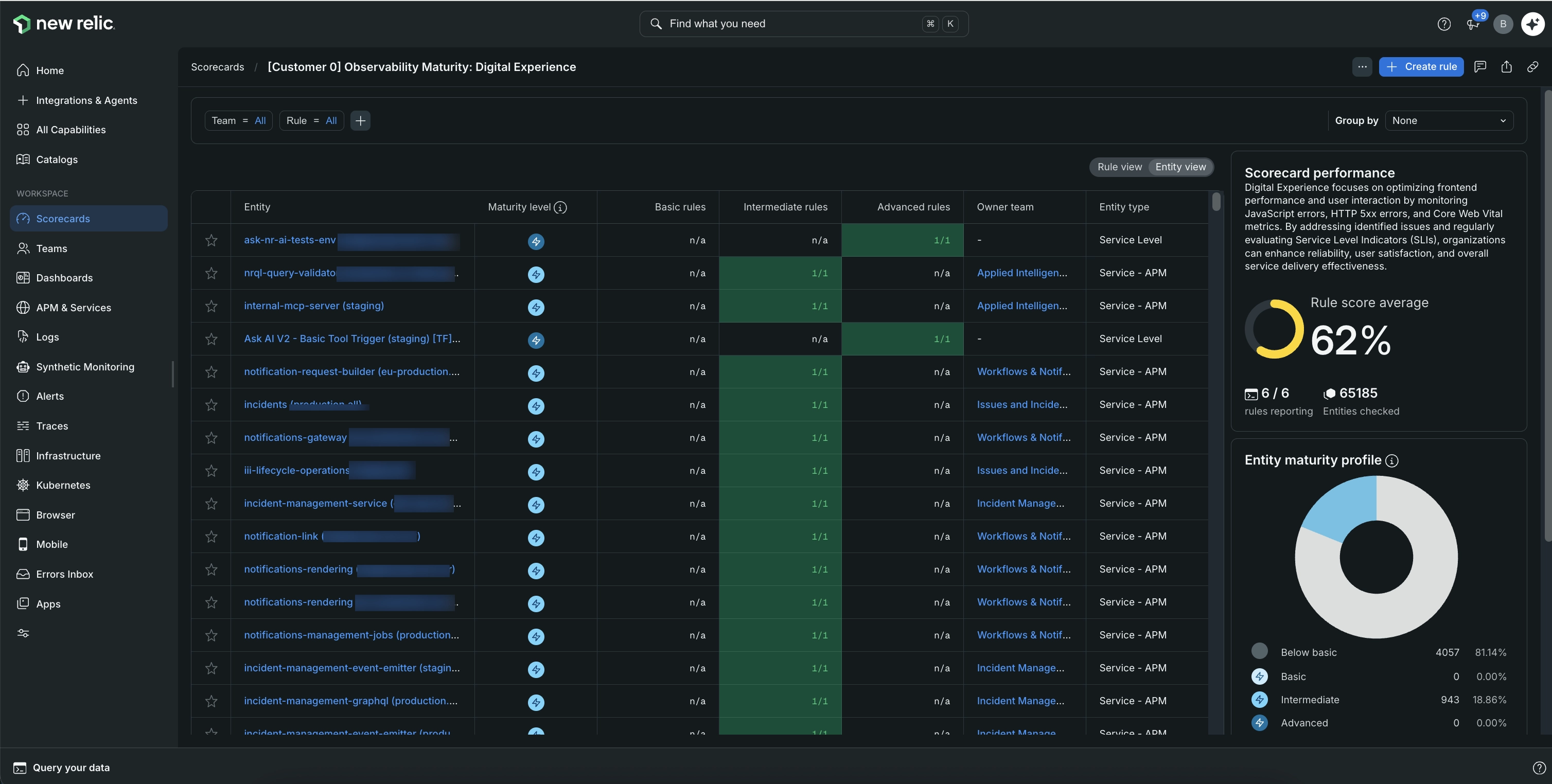The image size is (1552, 784).
Task: Click the Advanced legend icon
Action: tap(1259, 723)
